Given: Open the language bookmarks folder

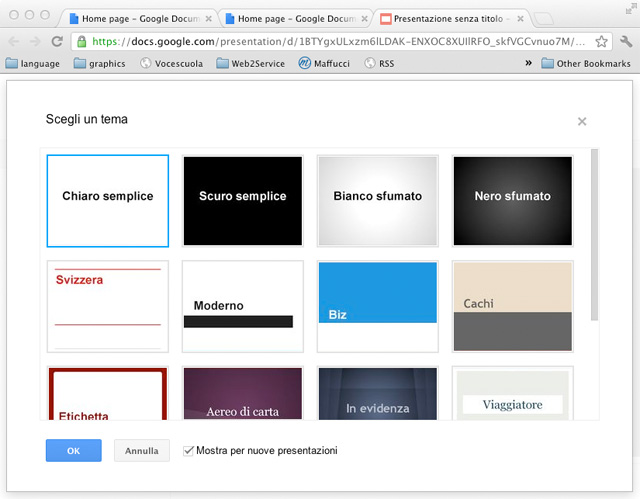Looking at the screenshot, I should click(33, 63).
